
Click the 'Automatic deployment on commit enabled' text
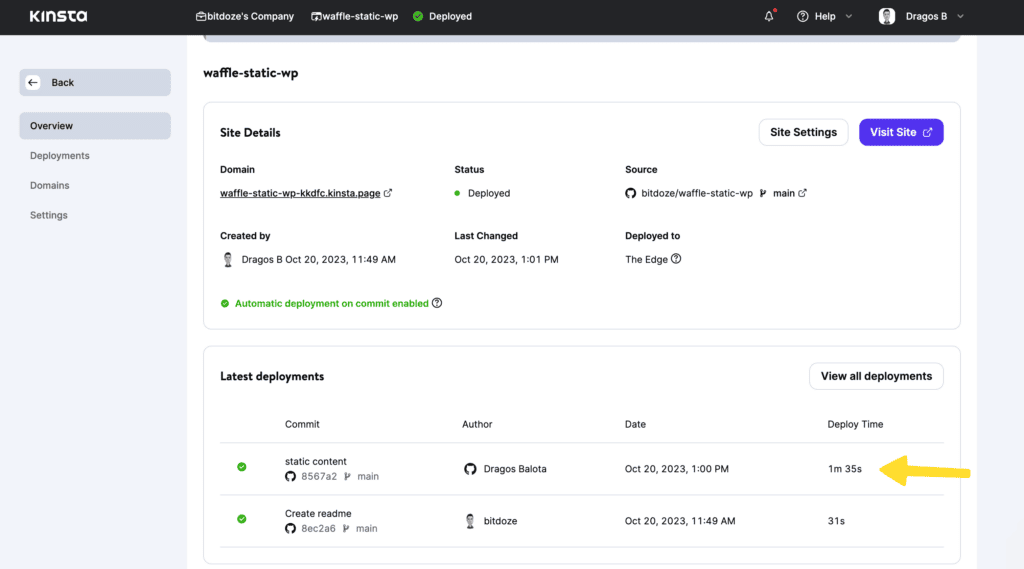click(332, 304)
